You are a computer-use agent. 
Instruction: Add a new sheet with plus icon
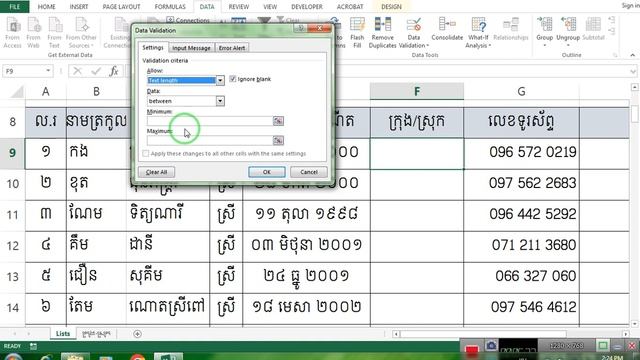[x=138, y=334]
